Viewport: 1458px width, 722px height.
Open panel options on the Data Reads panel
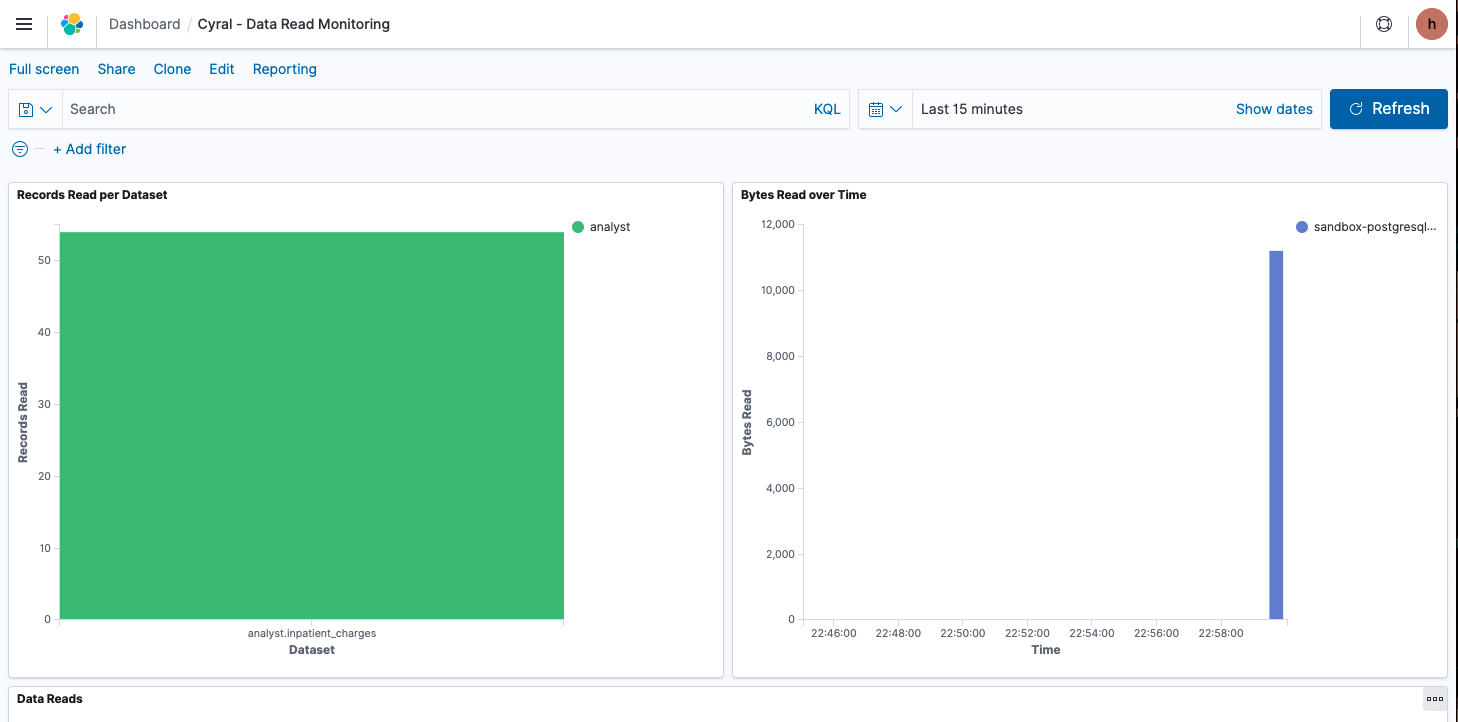click(1434, 698)
